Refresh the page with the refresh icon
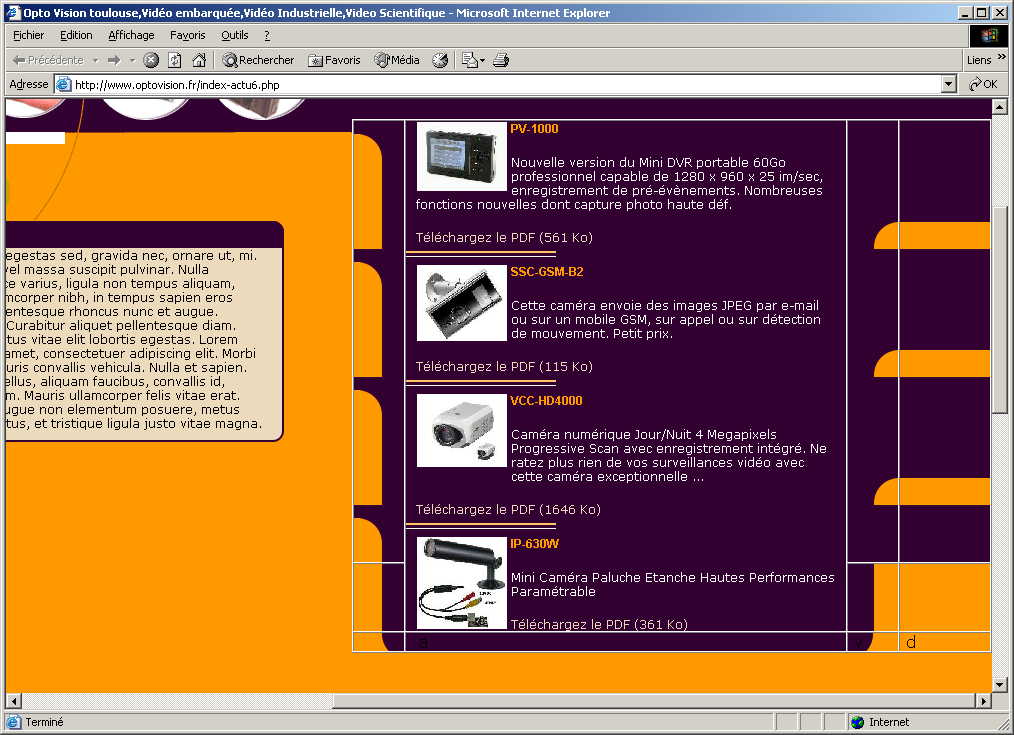The width and height of the screenshot is (1014, 735). pyautogui.click(x=175, y=60)
